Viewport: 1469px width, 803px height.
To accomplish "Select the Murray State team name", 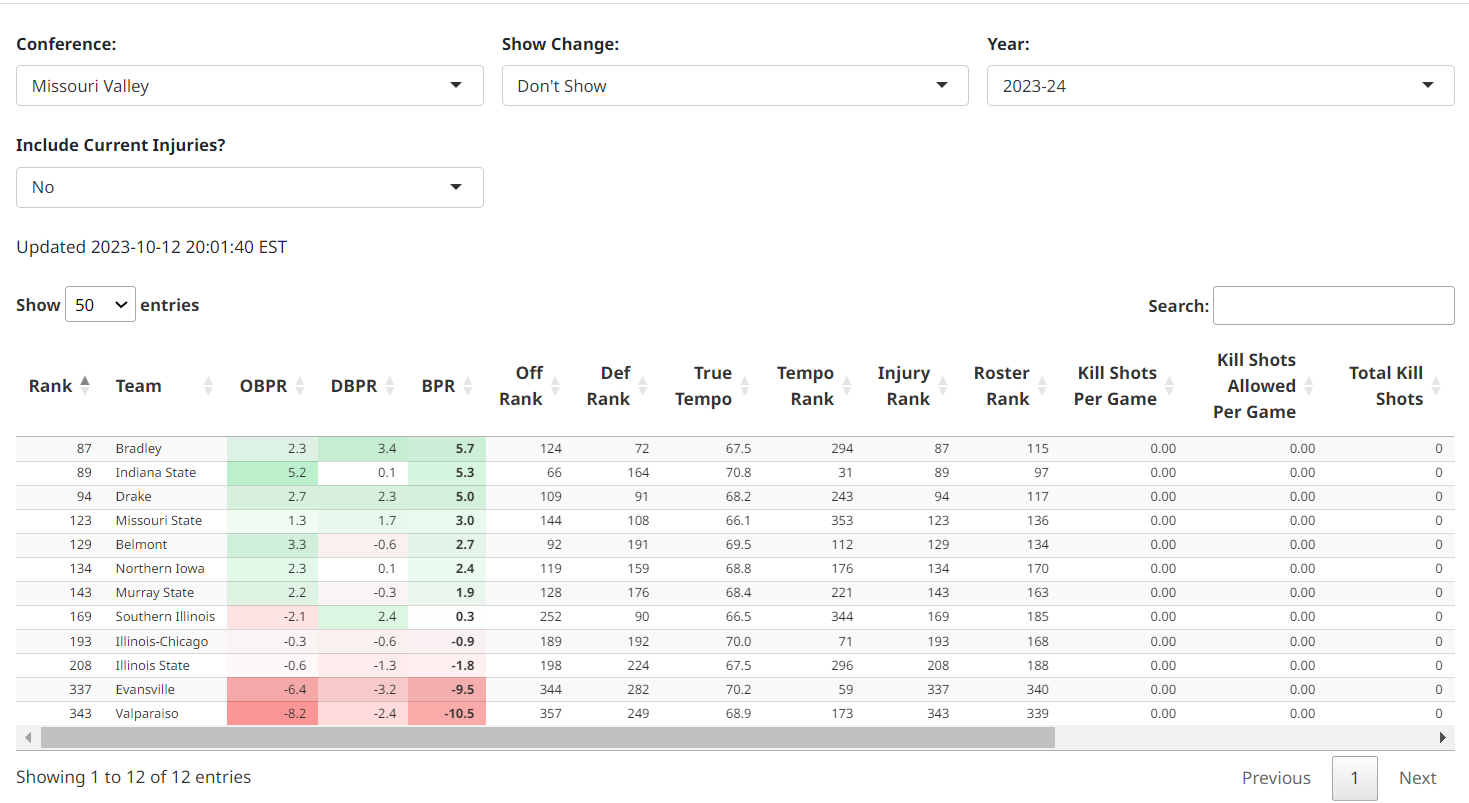I will pos(154,593).
